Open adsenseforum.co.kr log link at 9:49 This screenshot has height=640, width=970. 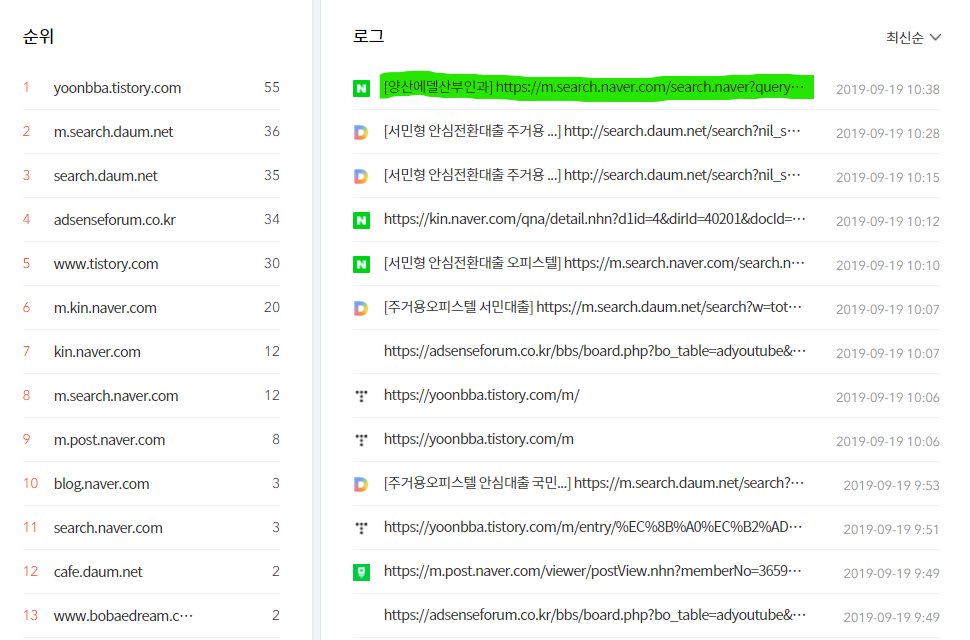pyautogui.click(x=594, y=615)
